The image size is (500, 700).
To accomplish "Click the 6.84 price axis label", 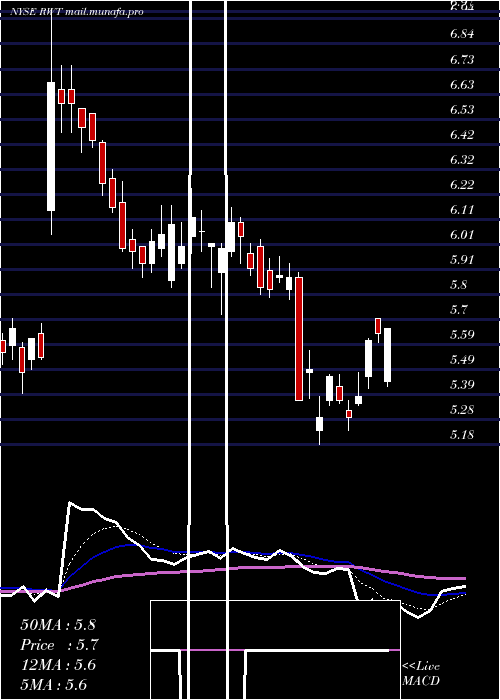I will click(x=462, y=34).
